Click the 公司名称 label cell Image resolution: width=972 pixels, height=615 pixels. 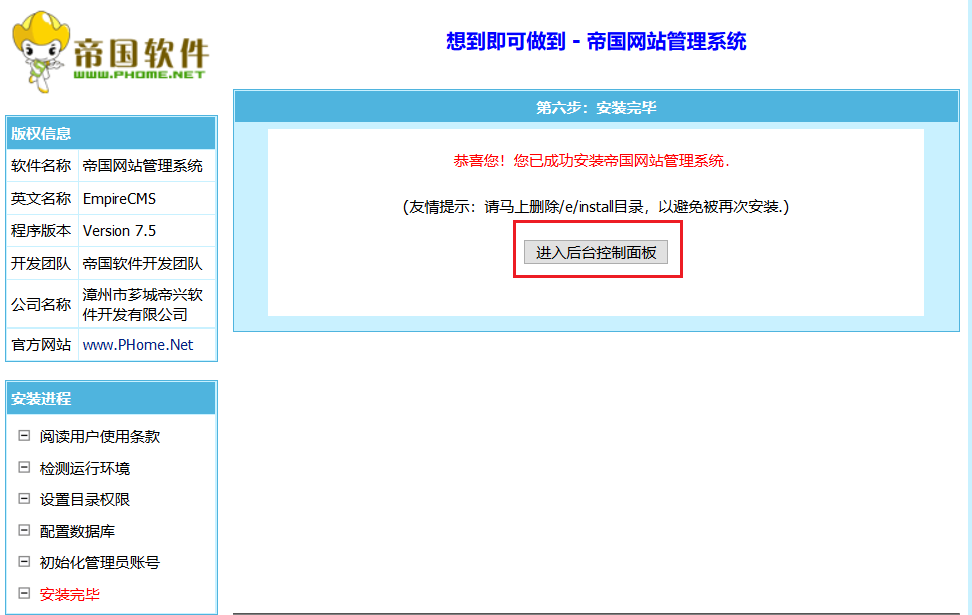[x=42, y=304]
